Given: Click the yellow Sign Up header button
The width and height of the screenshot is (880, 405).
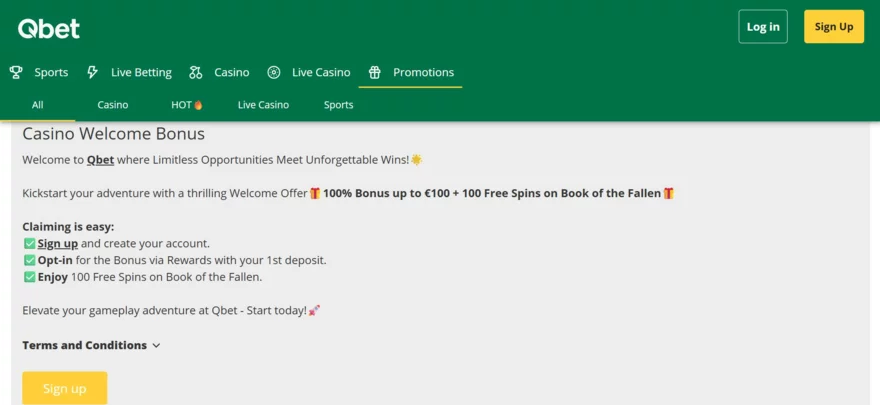Looking at the screenshot, I should pos(834,26).
